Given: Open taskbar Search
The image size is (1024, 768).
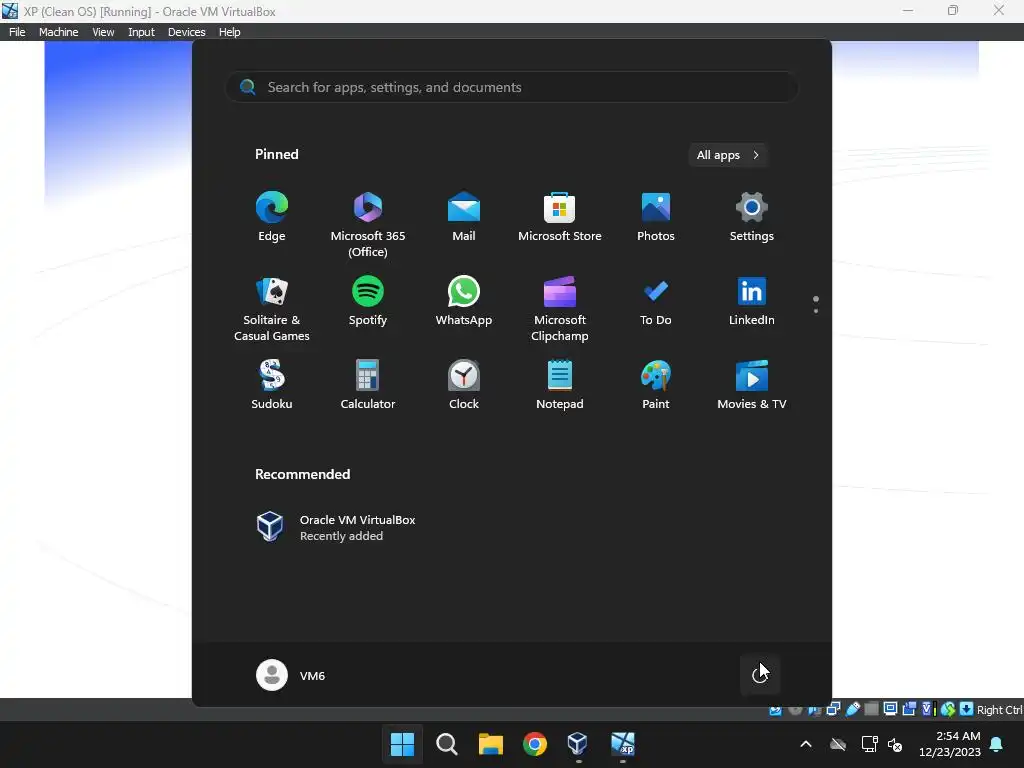Looking at the screenshot, I should (x=447, y=744).
